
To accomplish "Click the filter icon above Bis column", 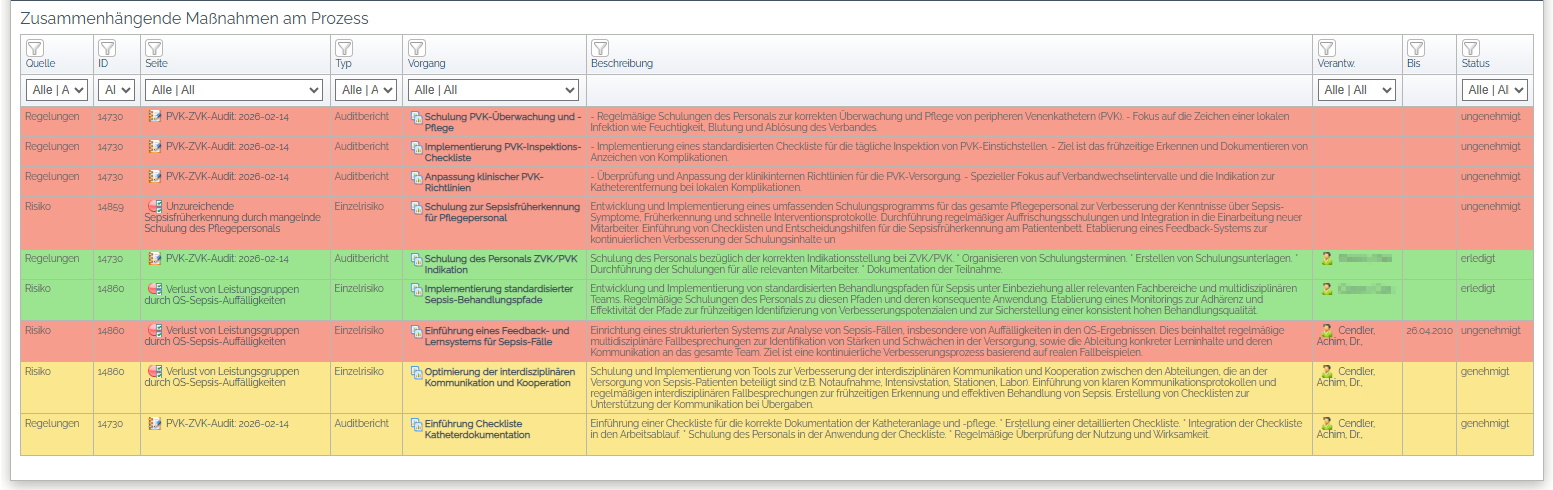I will 1416,48.
